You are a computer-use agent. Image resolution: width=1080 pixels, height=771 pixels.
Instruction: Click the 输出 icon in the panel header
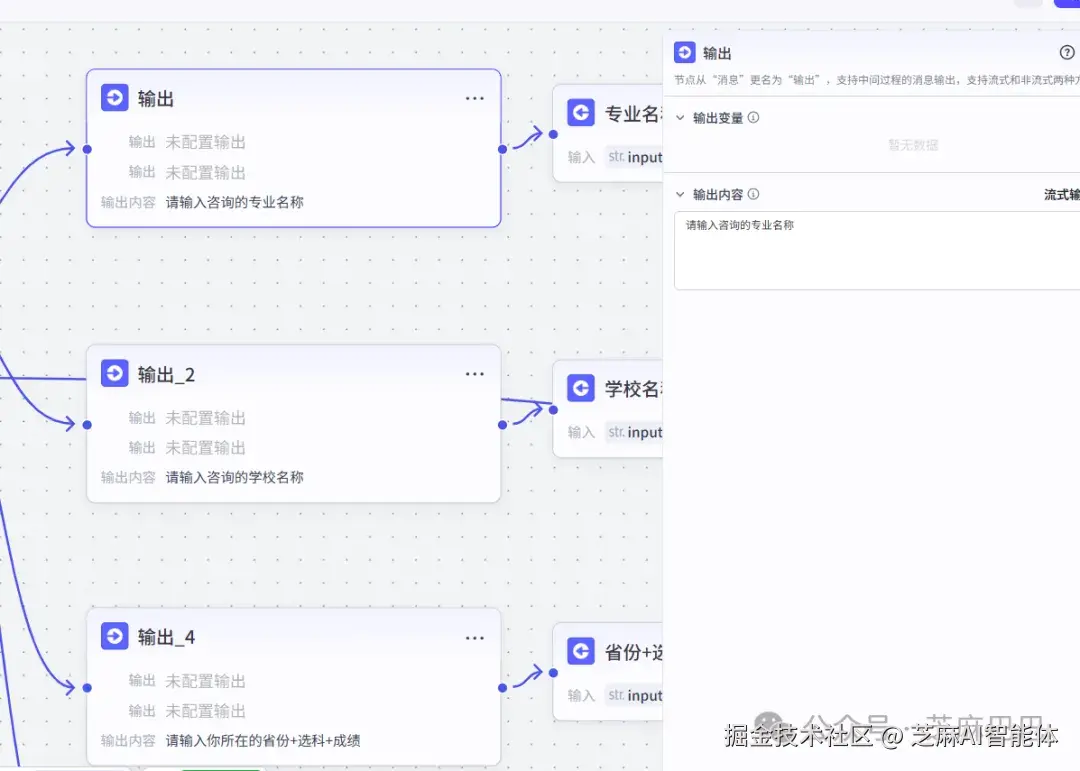pyautogui.click(x=685, y=52)
